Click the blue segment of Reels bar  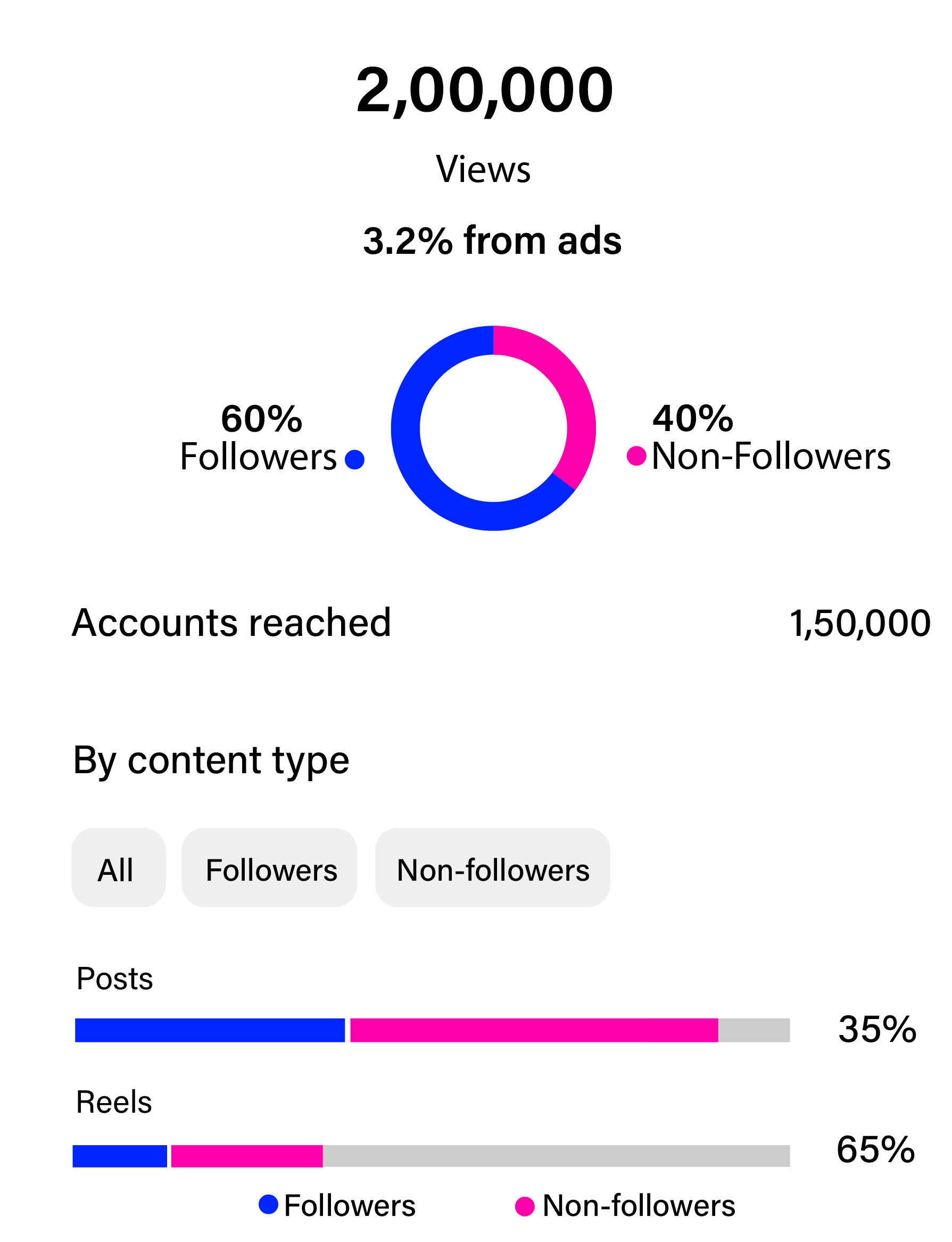point(120,1156)
